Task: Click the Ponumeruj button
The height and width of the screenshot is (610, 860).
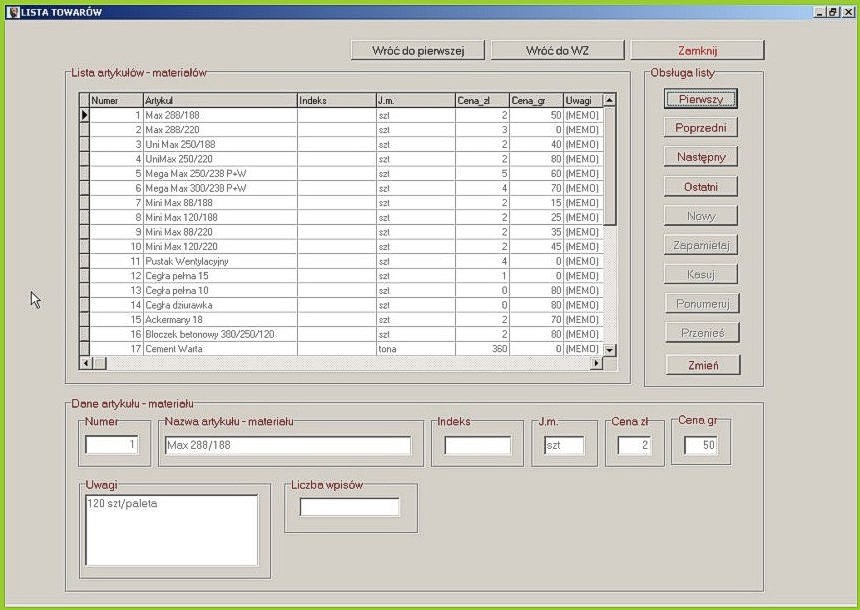Action: (x=703, y=303)
